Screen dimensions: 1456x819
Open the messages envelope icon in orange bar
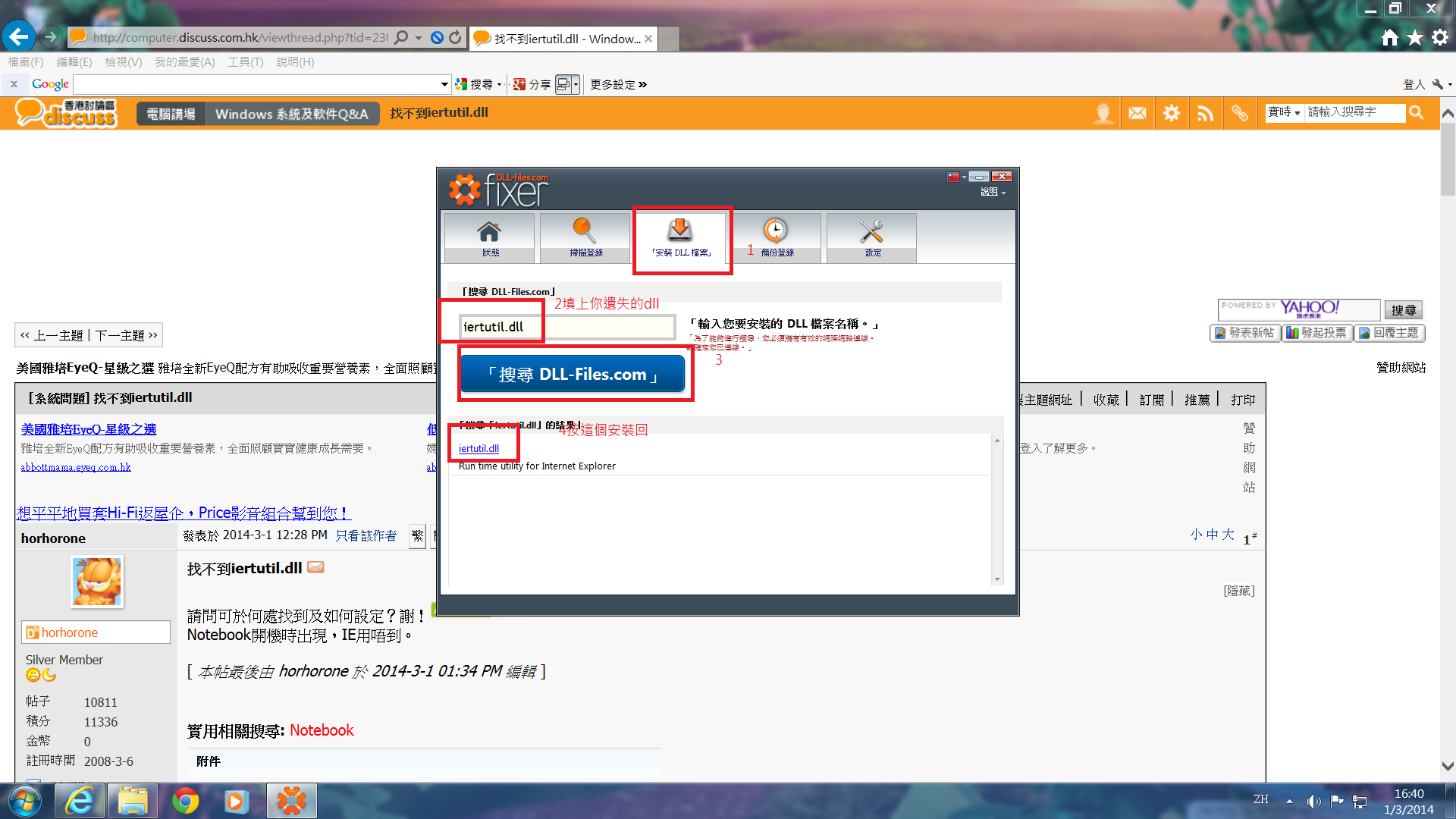(1137, 113)
